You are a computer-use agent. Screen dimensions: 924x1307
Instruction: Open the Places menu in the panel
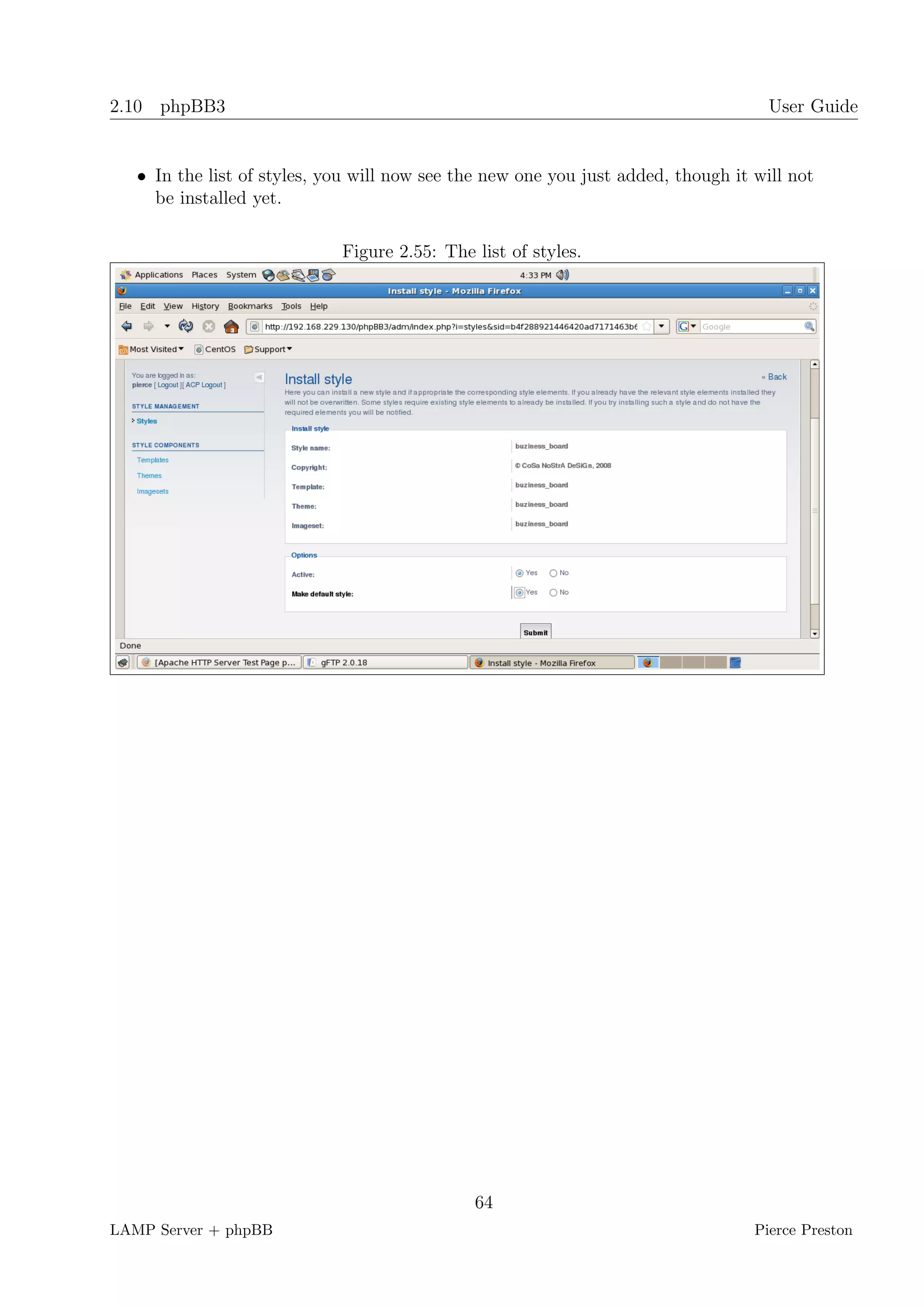204,275
